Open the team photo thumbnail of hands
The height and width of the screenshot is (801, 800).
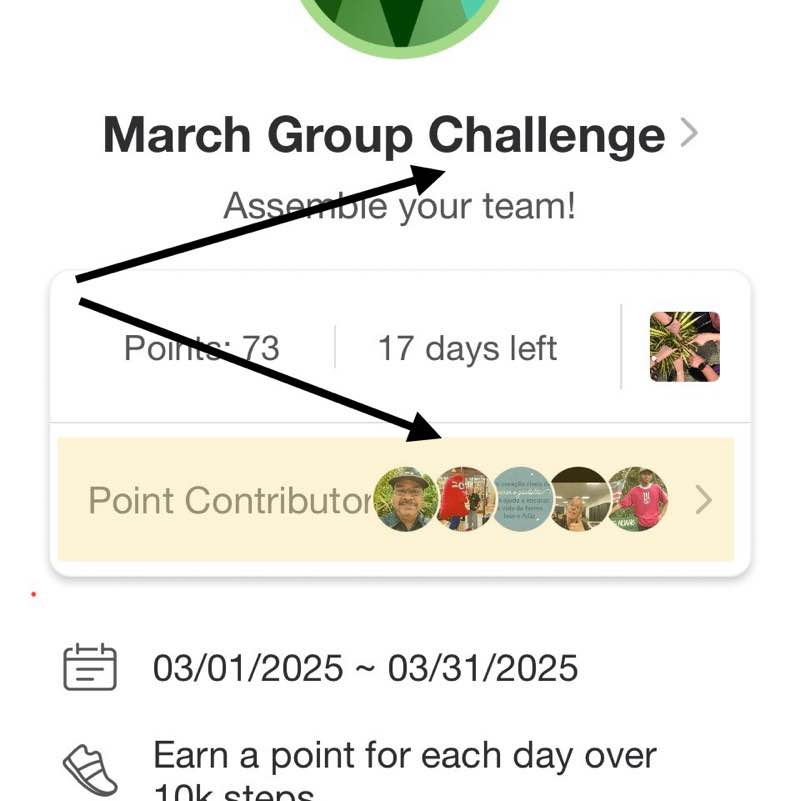685,347
